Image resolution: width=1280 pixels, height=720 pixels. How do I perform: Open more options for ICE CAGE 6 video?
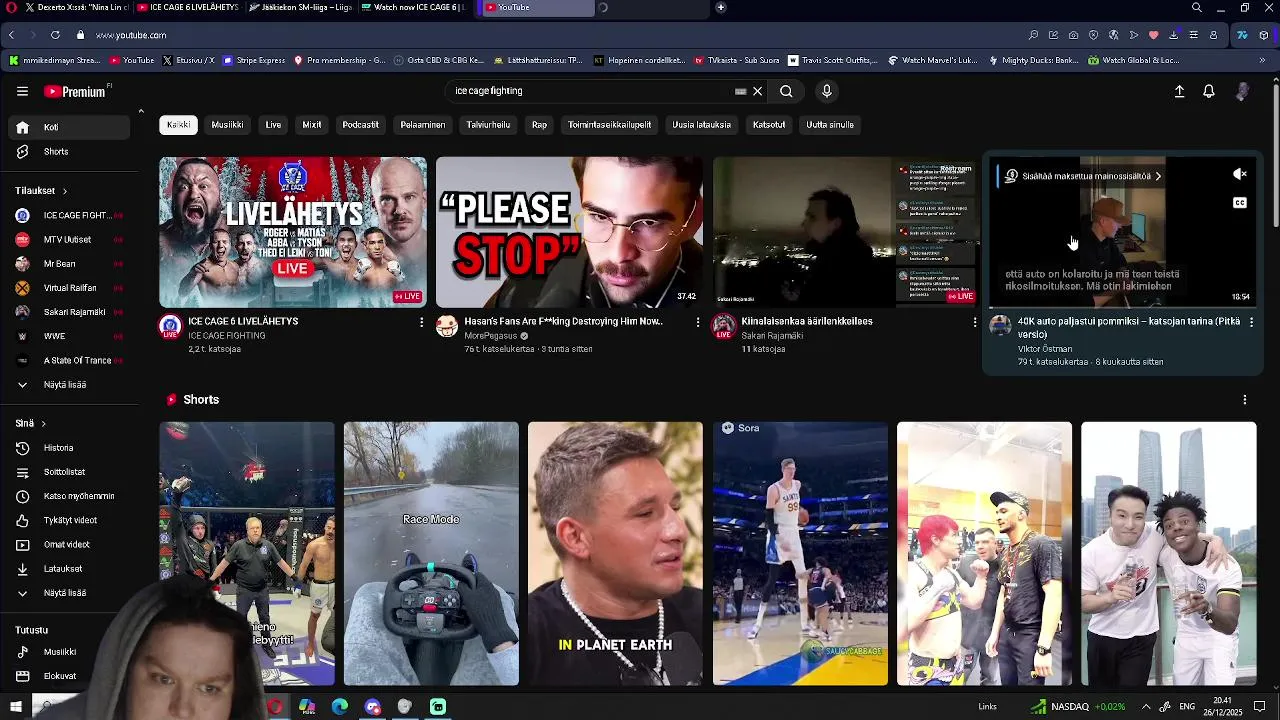pyautogui.click(x=421, y=322)
